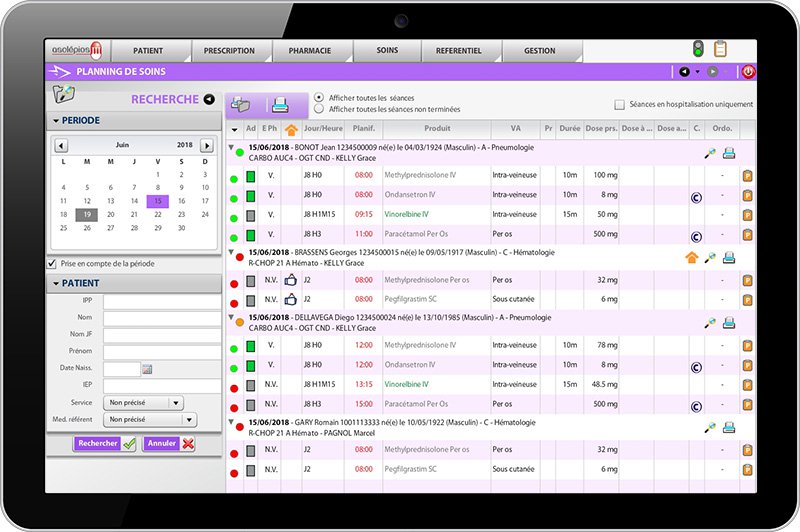Click the printer icon in toolbar
800x532 pixels.
[280, 105]
